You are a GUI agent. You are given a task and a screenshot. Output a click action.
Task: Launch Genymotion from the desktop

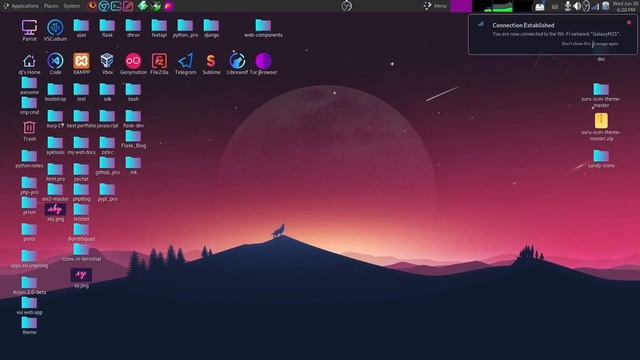[133, 64]
